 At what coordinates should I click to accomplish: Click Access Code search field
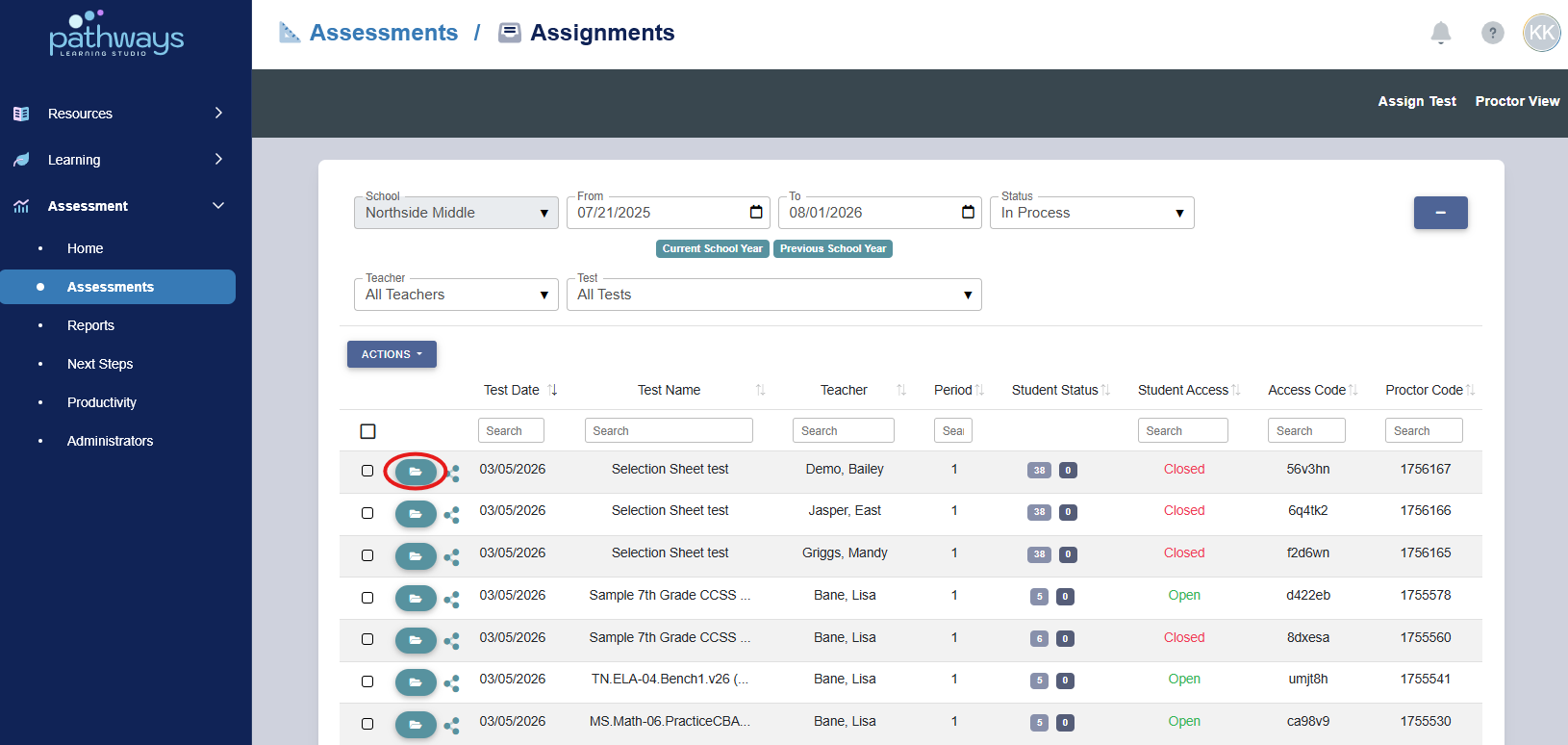[1306, 430]
